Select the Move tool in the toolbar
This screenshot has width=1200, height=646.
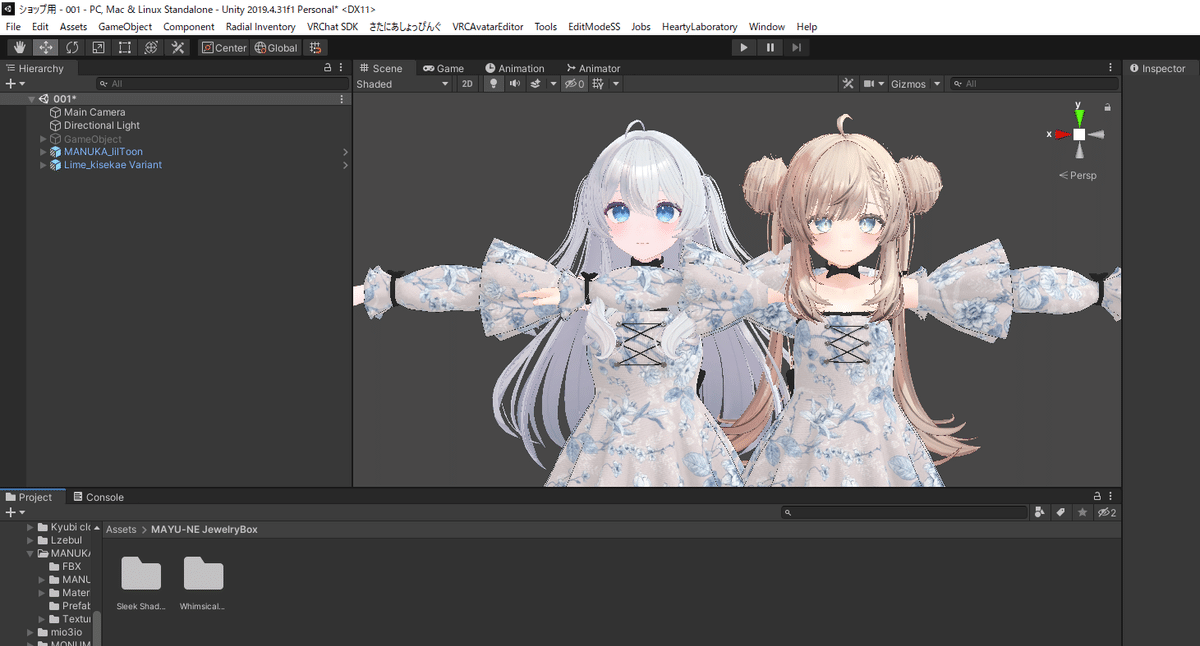pyautogui.click(x=45, y=46)
